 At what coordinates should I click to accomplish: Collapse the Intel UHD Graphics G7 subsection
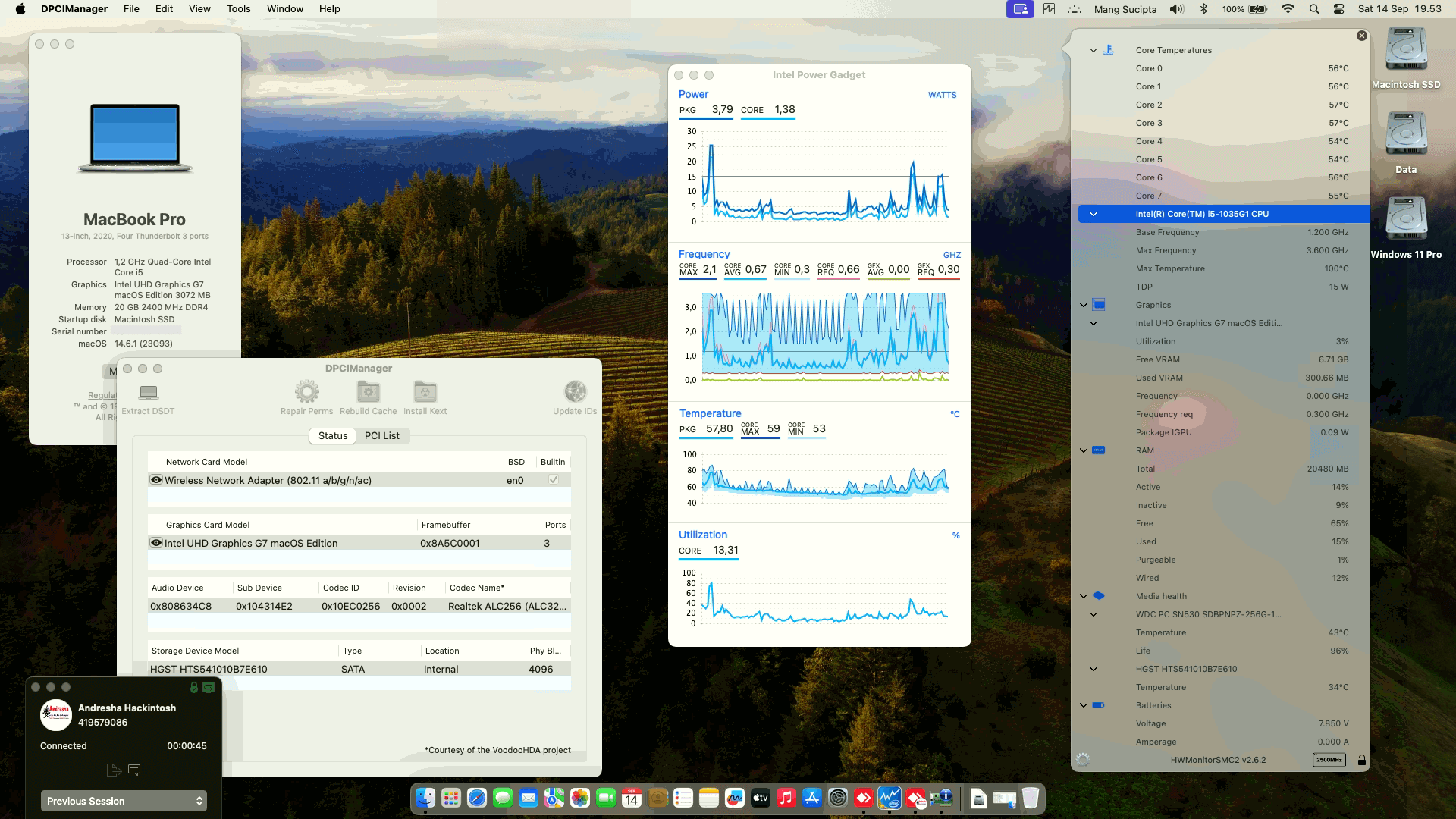1094,323
